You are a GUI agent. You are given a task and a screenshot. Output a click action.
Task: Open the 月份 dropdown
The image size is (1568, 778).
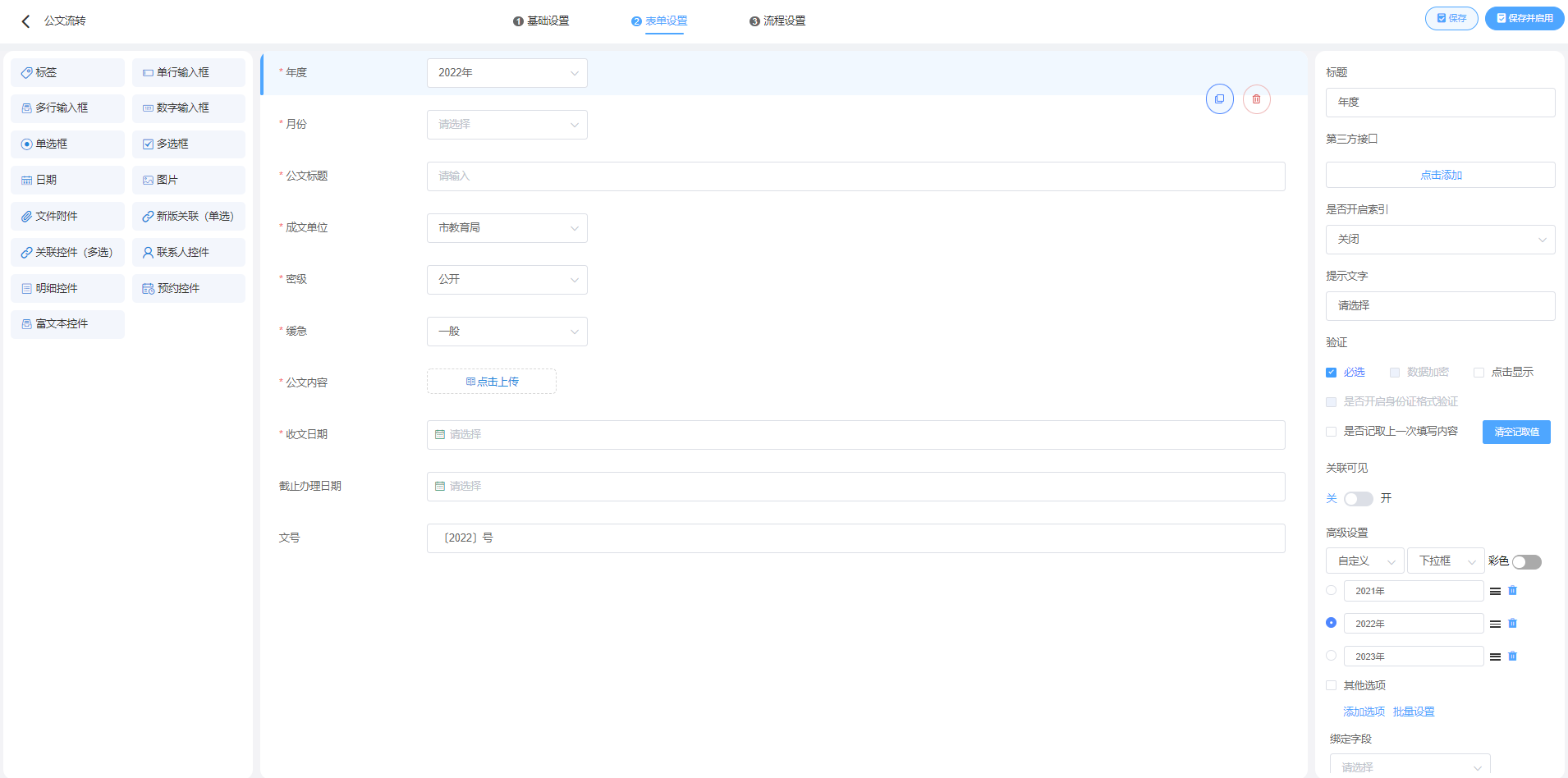coord(507,125)
